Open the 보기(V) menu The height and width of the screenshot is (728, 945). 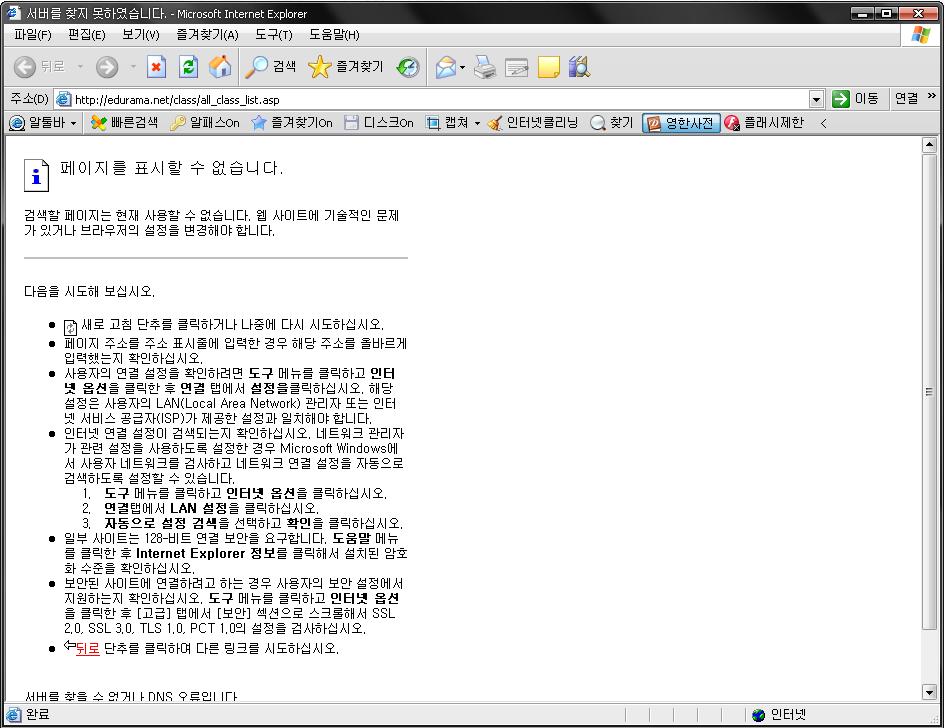coord(140,35)
